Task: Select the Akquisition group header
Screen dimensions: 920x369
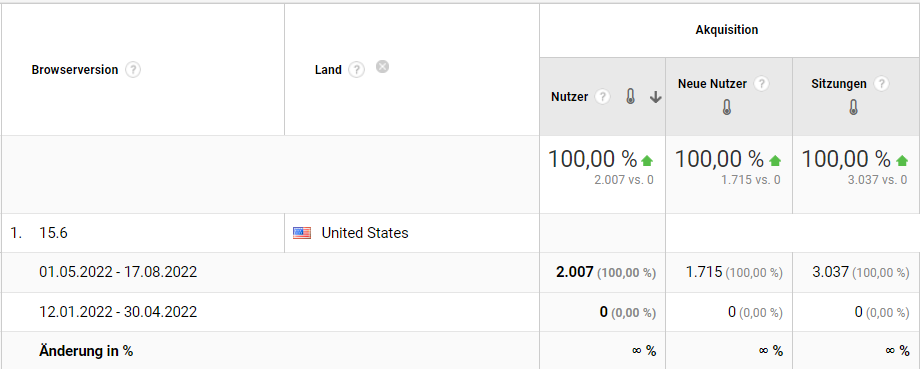Action: [x=727, y=30]
